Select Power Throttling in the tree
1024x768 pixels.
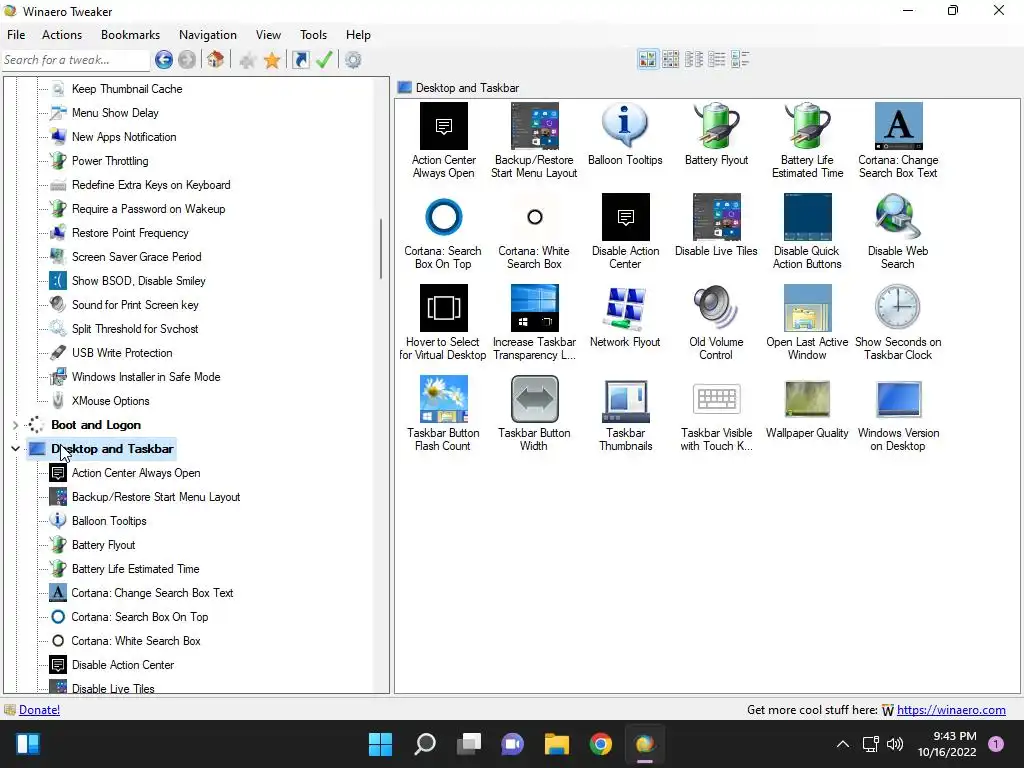[110, 161]
